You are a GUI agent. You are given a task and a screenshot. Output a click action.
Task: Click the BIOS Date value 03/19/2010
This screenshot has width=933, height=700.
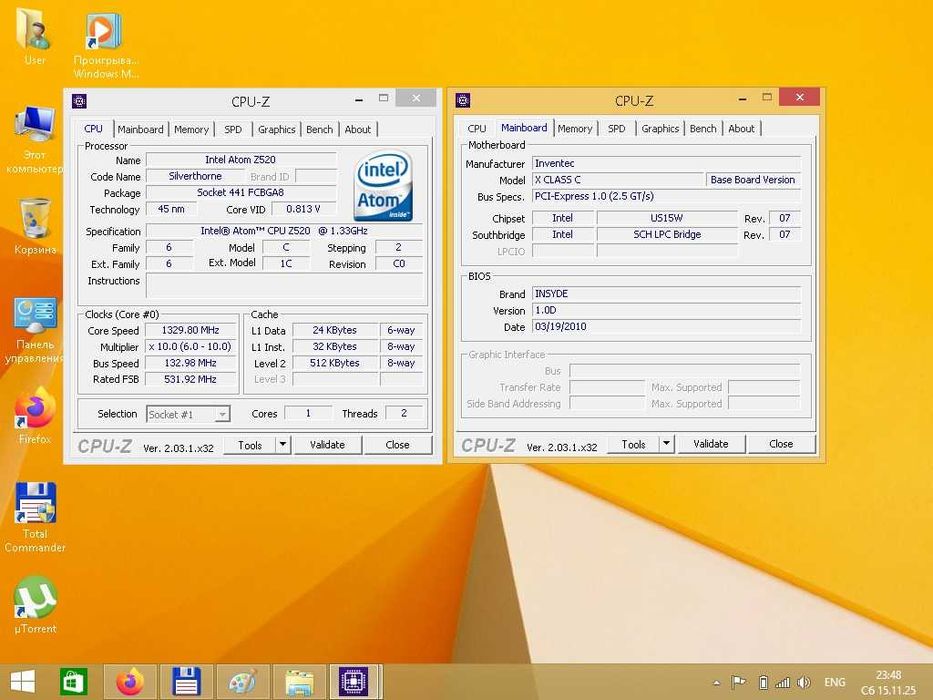[666, 326]
